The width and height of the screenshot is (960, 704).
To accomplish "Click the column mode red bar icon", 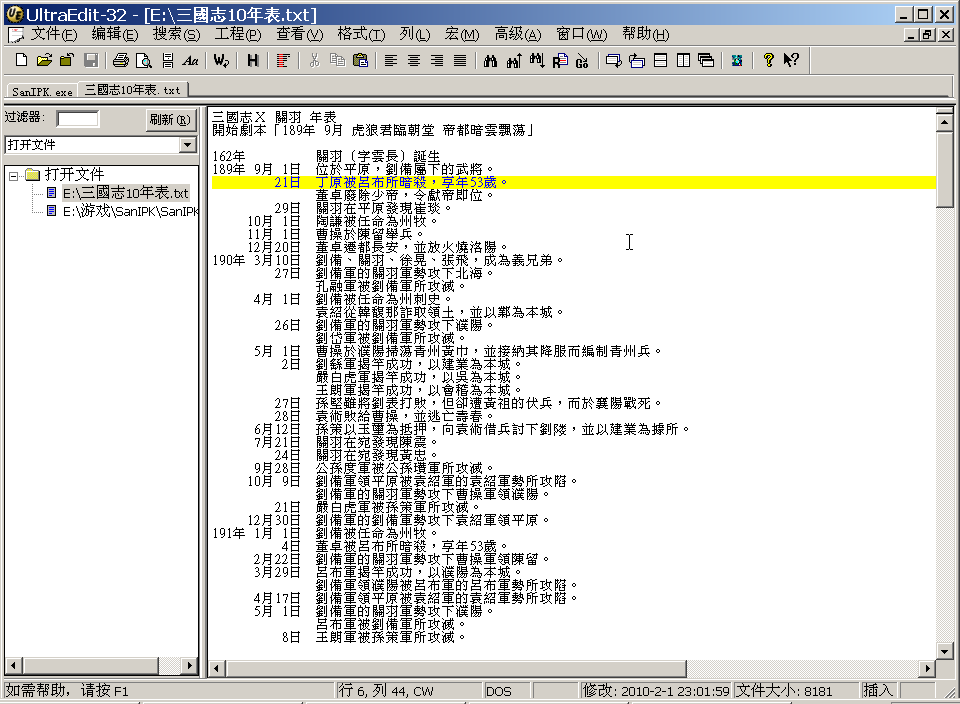I will [282, 60].
